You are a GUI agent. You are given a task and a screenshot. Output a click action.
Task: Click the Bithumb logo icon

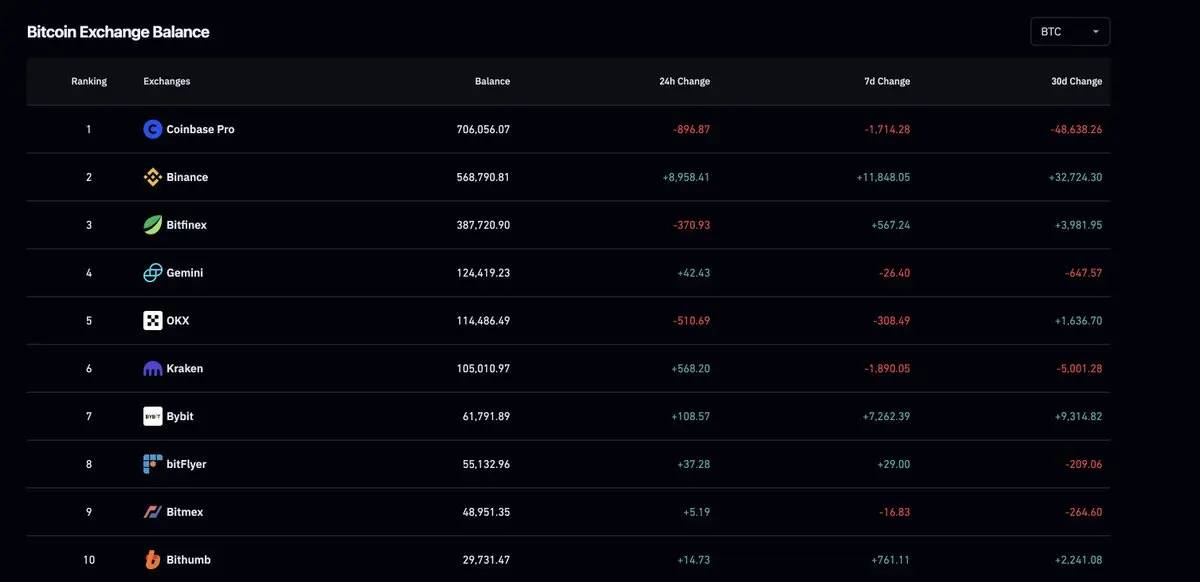click(152, 560)
